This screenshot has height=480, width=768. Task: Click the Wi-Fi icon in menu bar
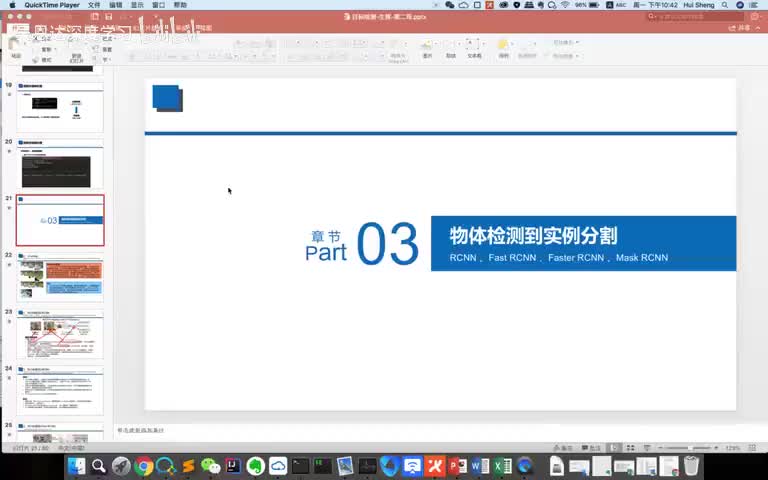565,5
